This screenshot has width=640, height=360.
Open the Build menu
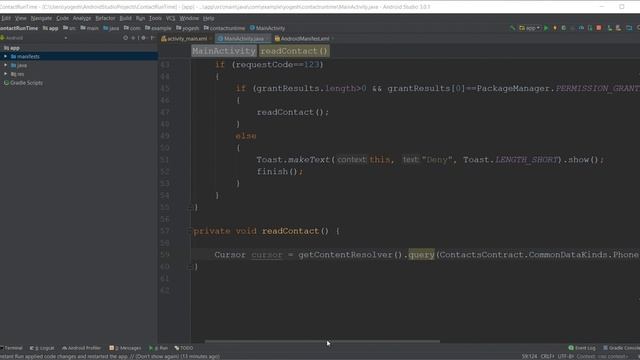tap(125, 18)
